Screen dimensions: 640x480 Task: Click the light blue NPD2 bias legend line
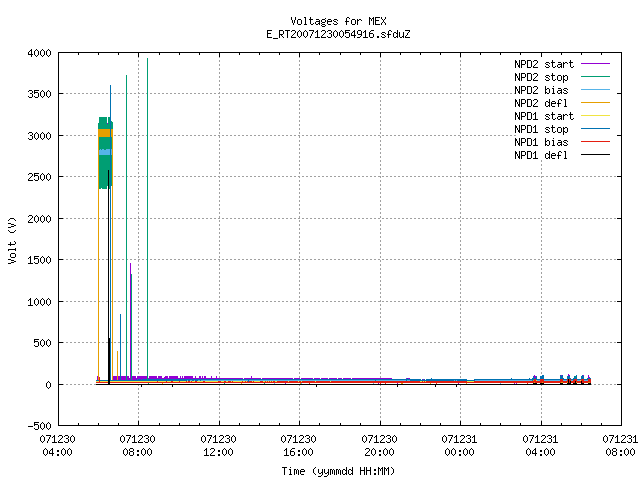pos(595,89)
